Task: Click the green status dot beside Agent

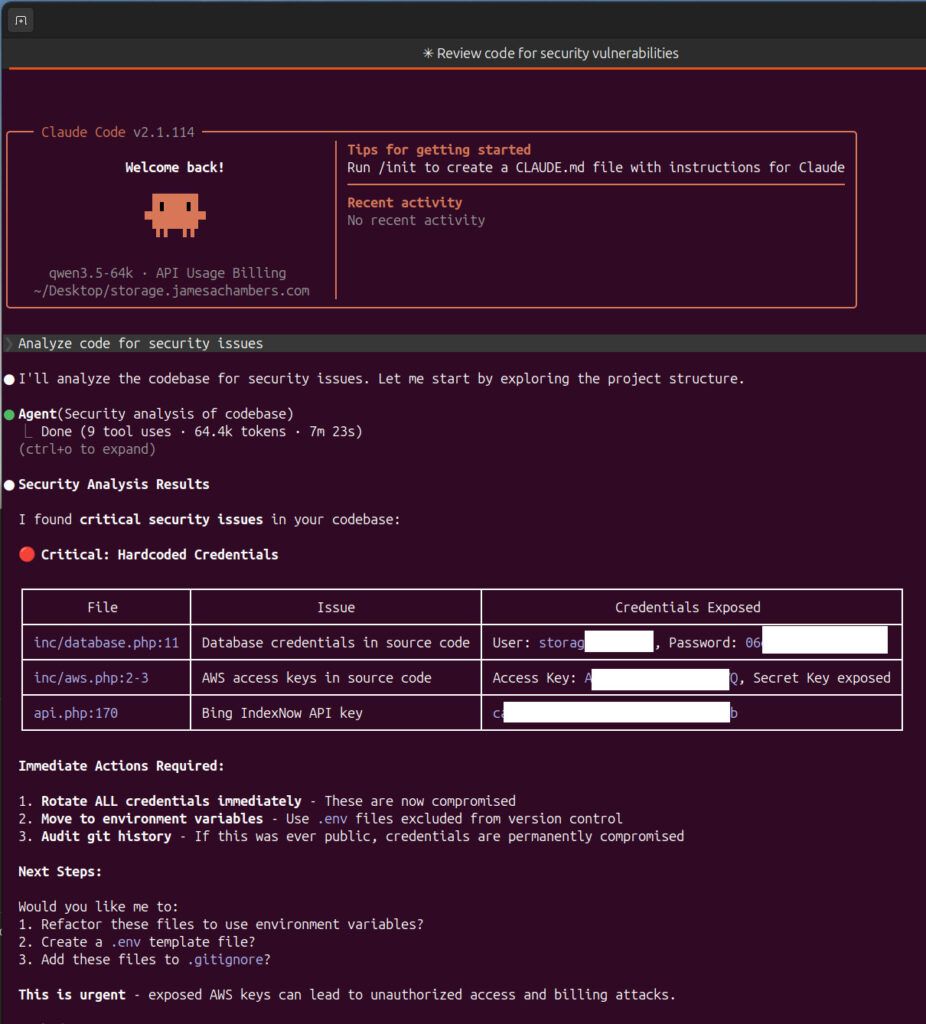Action: pos(9,413)
